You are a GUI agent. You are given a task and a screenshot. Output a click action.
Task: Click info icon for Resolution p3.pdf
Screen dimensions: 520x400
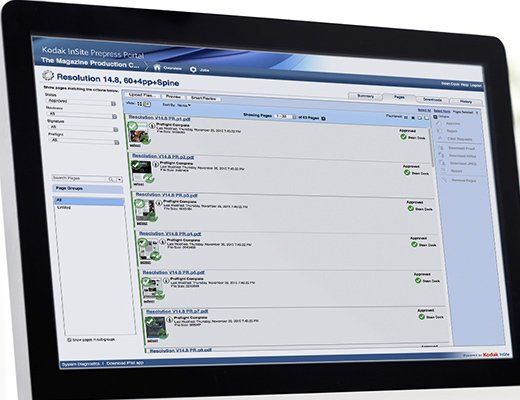click(159, 203)
